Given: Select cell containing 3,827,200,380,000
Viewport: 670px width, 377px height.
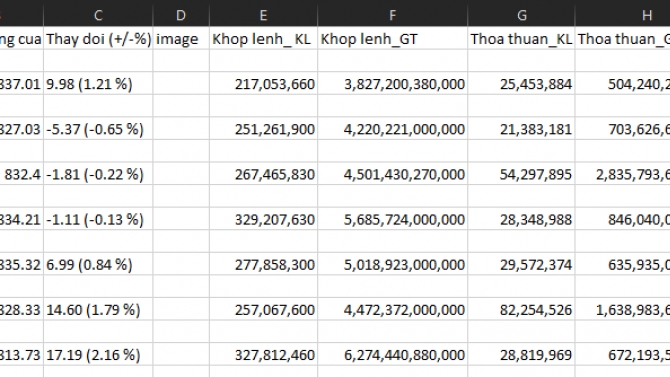Looking at the screenshot, I should click(x=393, y=84).
